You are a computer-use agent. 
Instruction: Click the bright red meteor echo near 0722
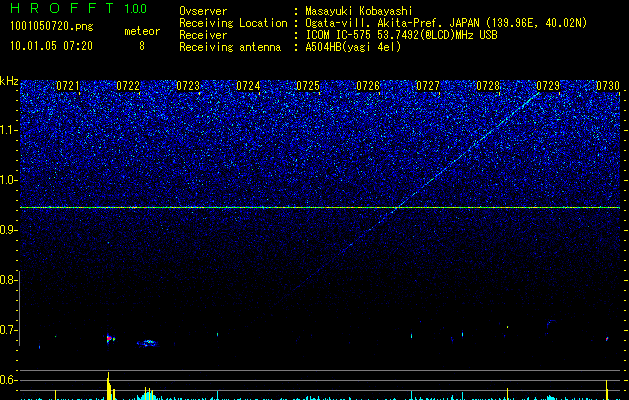tap(110, 339)
